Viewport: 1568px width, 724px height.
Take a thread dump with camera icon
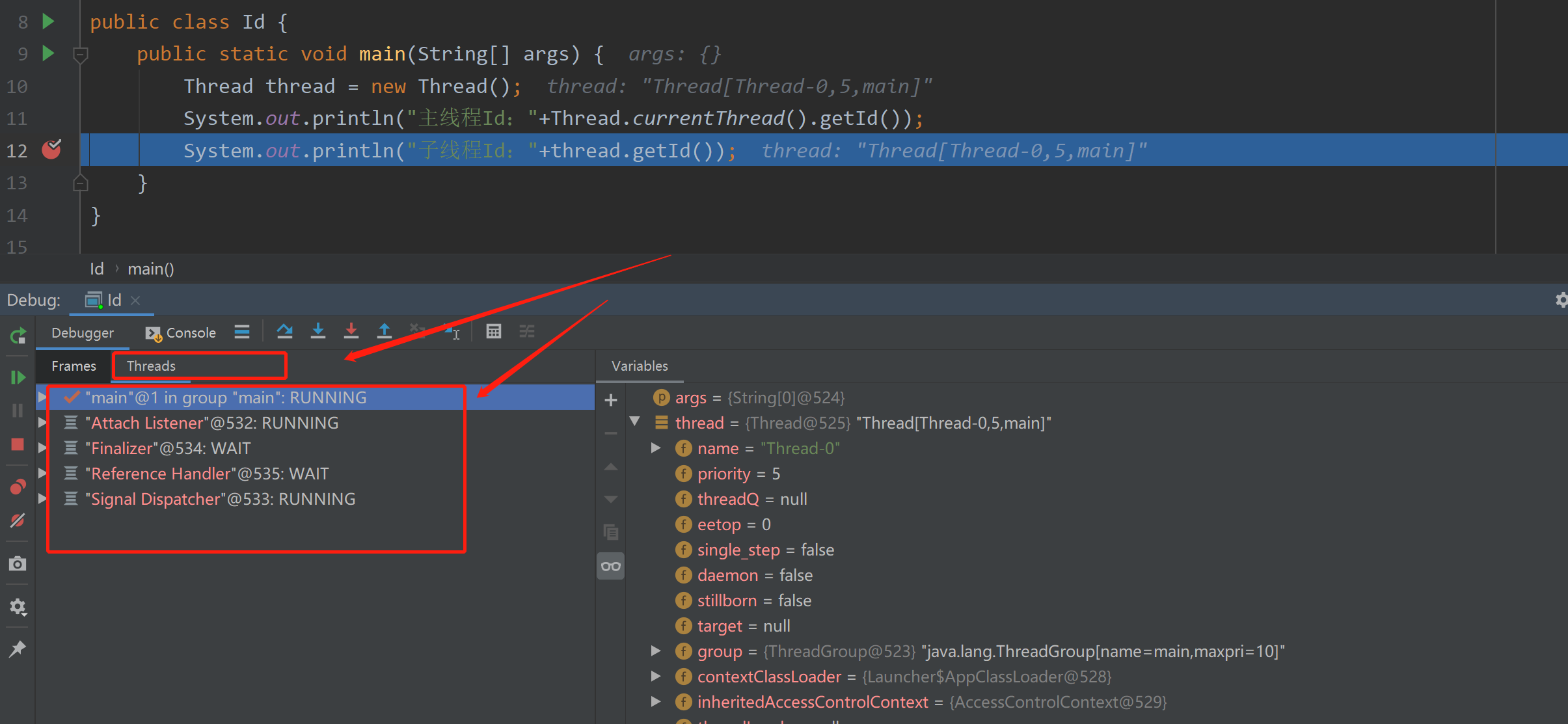click(x=18, y=563)
